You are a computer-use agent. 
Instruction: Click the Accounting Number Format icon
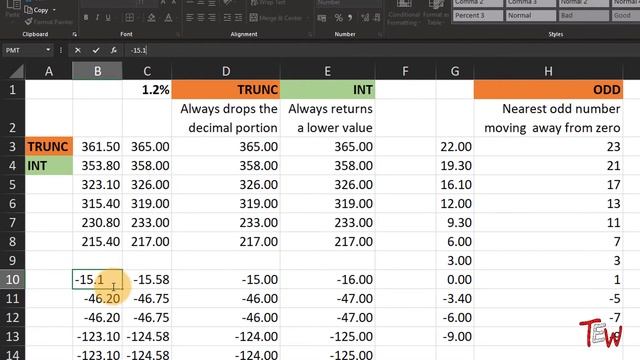[322, 18]
